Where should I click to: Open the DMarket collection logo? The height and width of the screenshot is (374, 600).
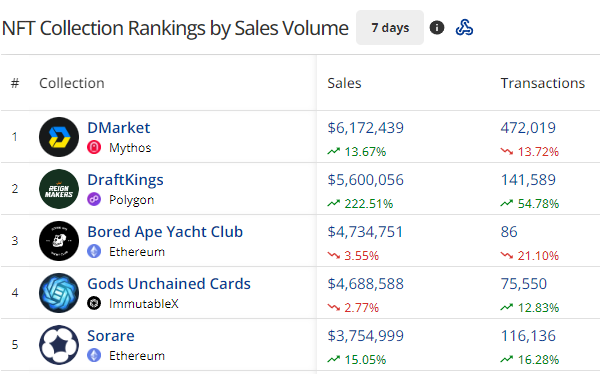[x=59, y=137]
